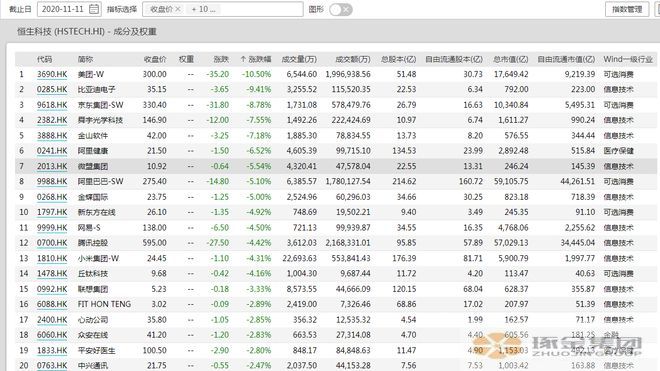660x371 pixels.
Task: Open stock code link 9618.HK
Action: tap(52, 105)
